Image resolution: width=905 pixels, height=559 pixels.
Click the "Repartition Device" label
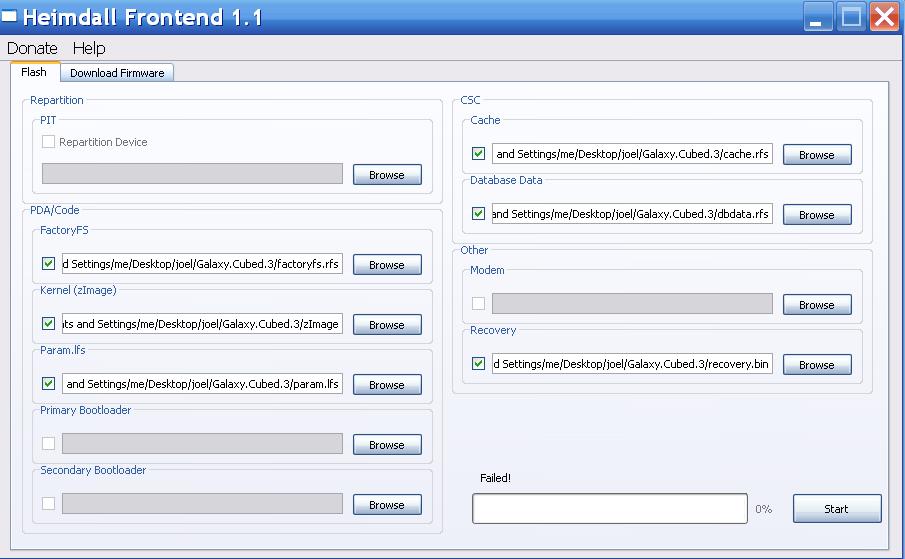point(103,142)
